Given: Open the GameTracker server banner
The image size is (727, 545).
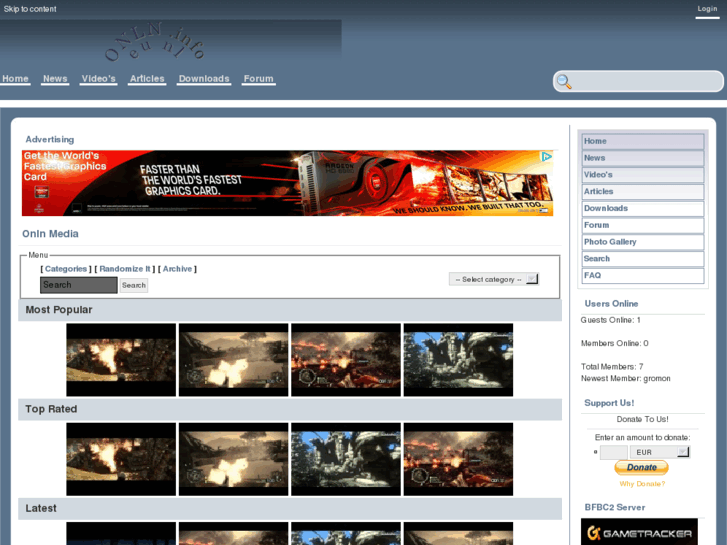Looking at the screenshot, I should point(639,532).
